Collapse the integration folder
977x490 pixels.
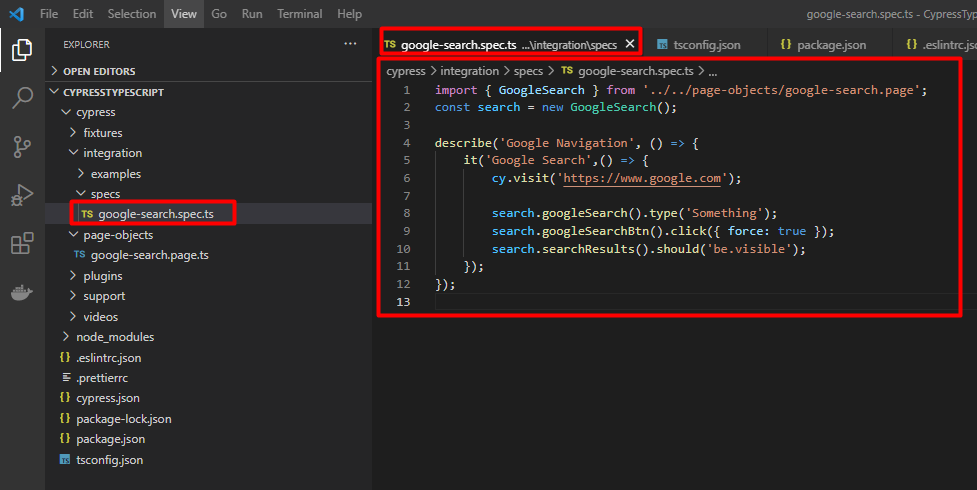(111, 153)
